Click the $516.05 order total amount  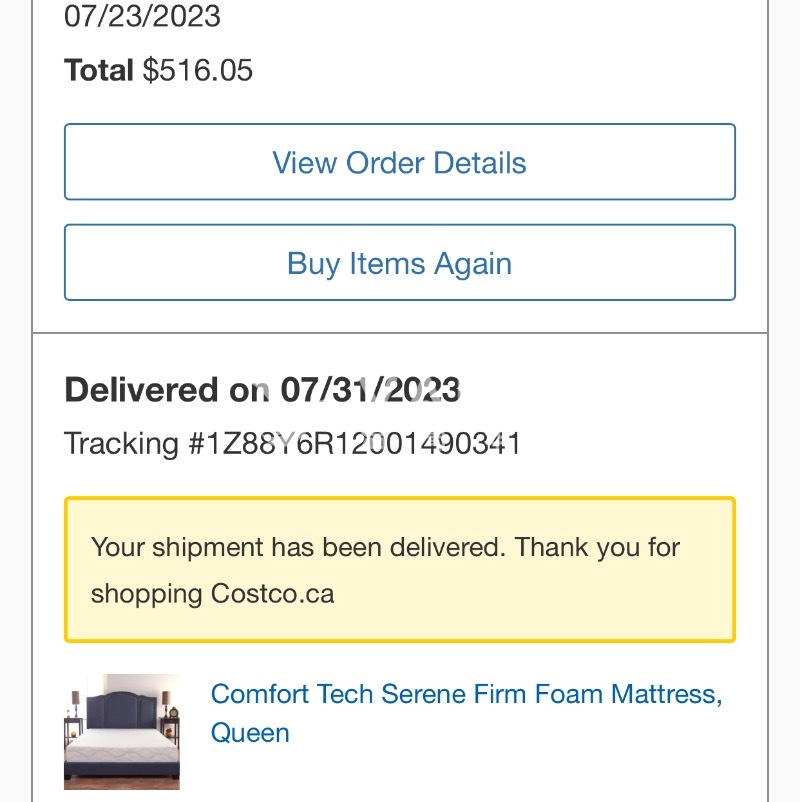click(x=198, y=70)
